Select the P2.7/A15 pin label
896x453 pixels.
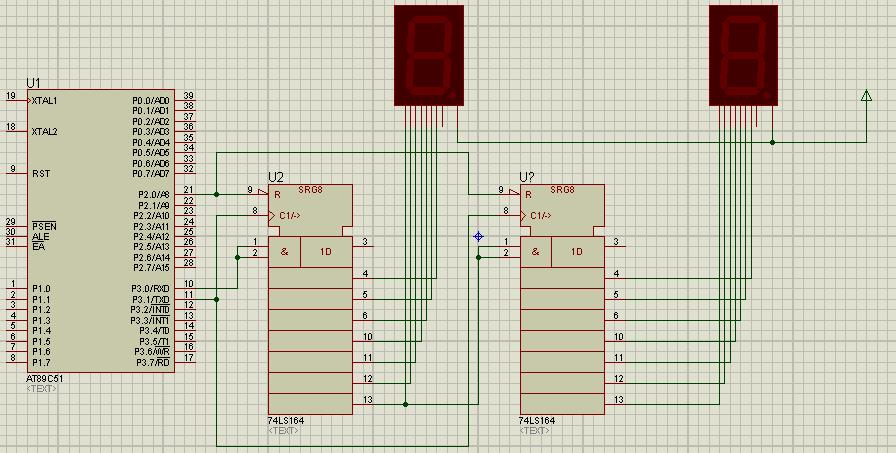pyautogui.click(x=151, y=267)
